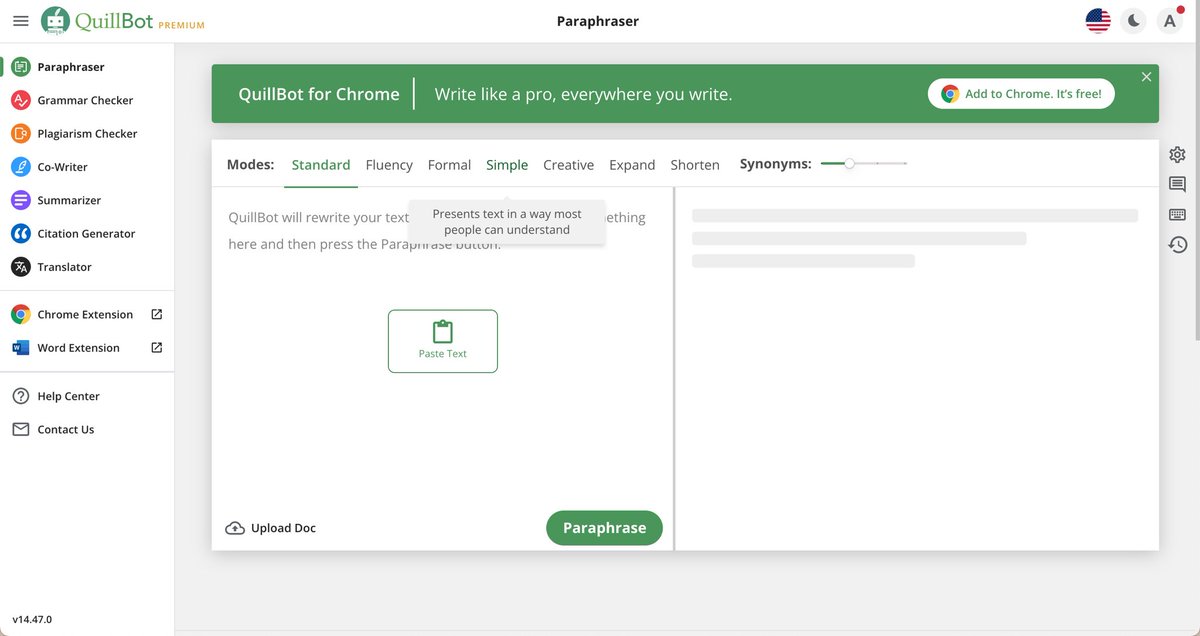Click Upload Doc label
The image size is (1200, 636).
tap(283, 528)
